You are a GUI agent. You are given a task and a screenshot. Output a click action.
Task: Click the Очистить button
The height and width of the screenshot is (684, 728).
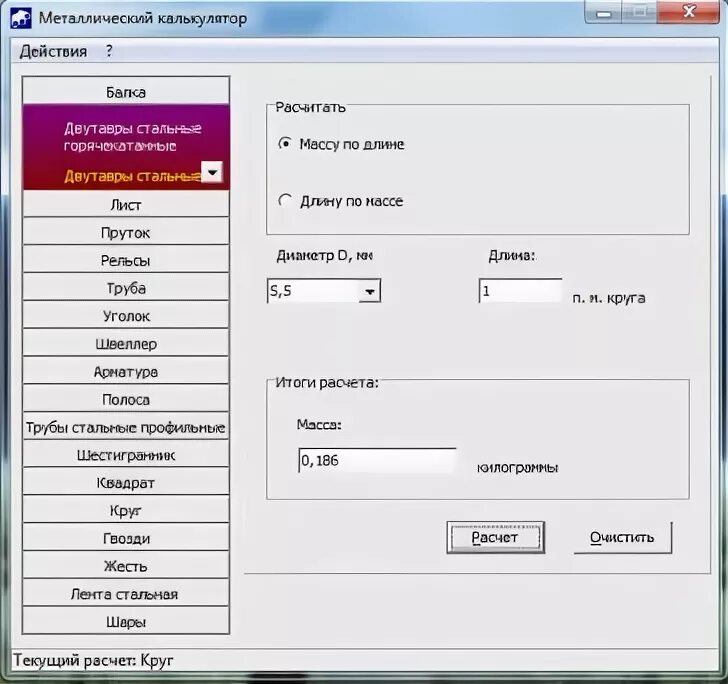point(622,537)
